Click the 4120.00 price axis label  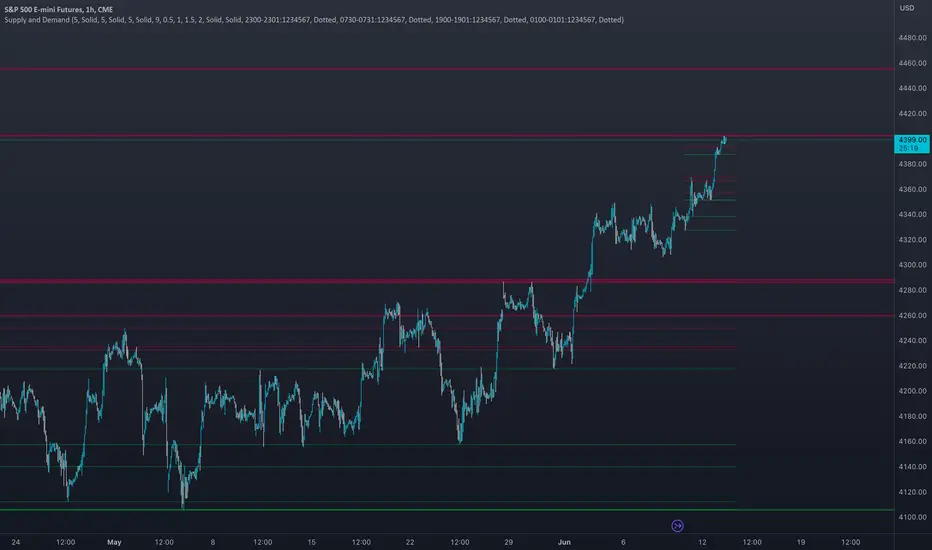pyautogui.click(x=912, y=492)
